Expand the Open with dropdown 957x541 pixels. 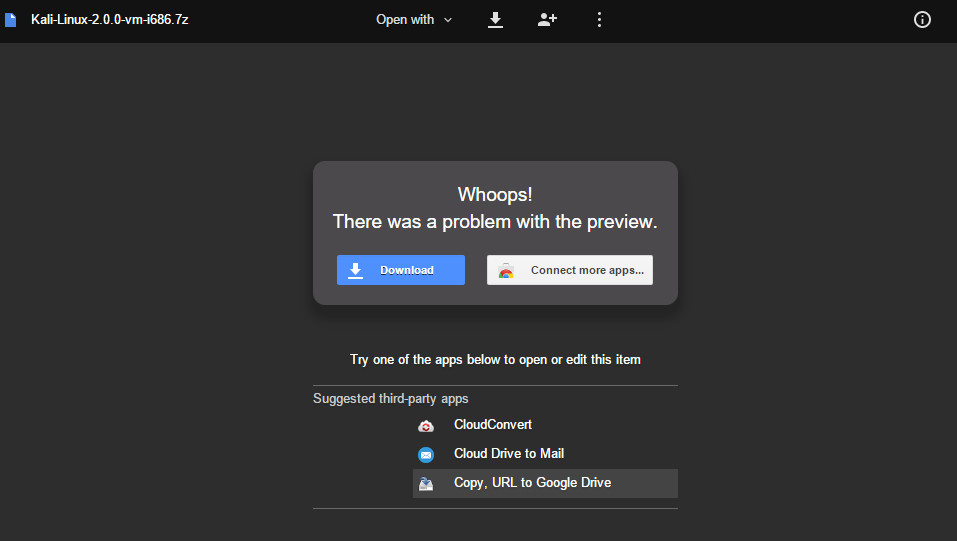(x=414, y=20)
